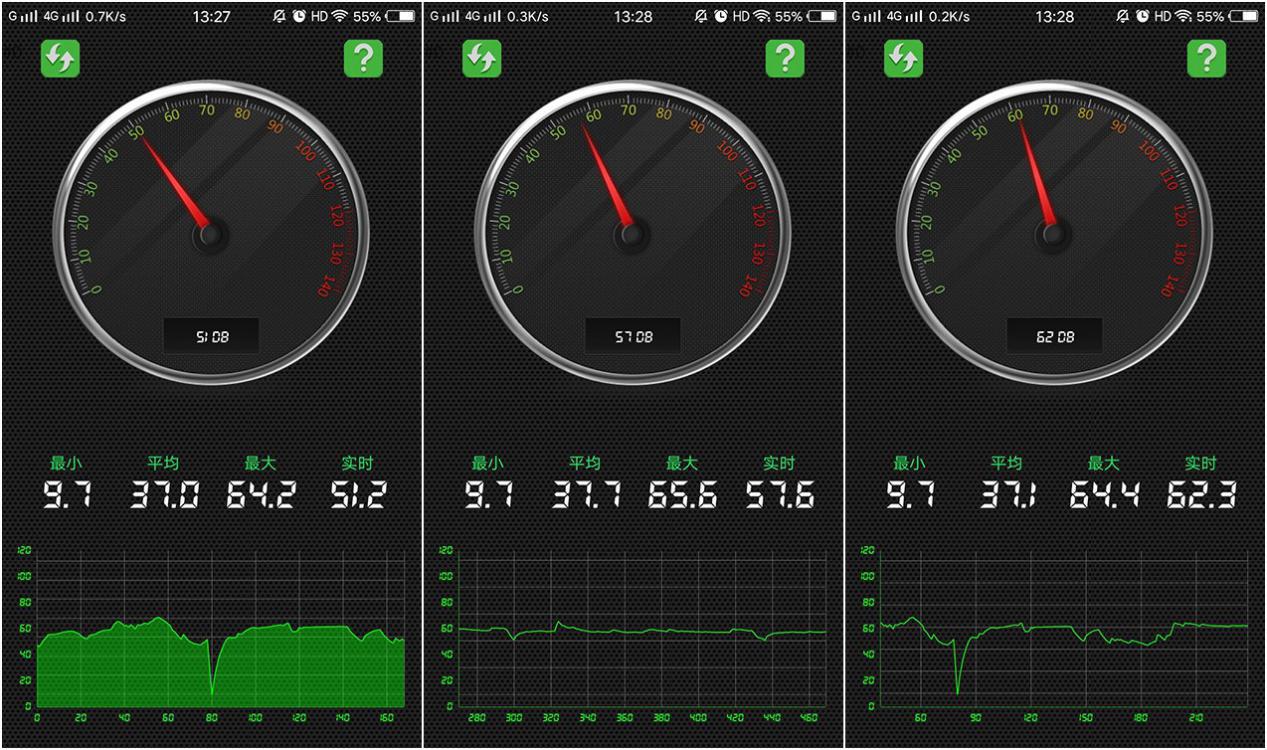Tap the clock time 13:27 in status bar
This screenshot has width=1267, height=750.
[212, 17]
